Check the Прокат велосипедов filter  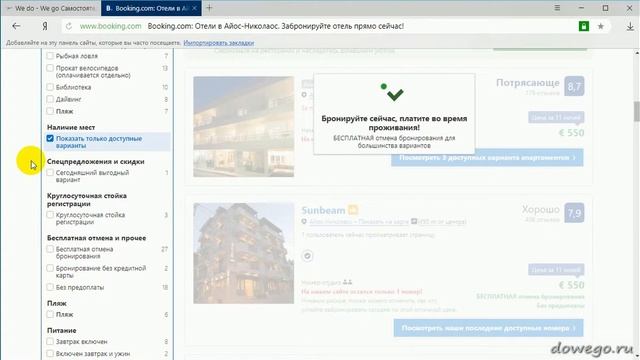click(x=50, y=68)
